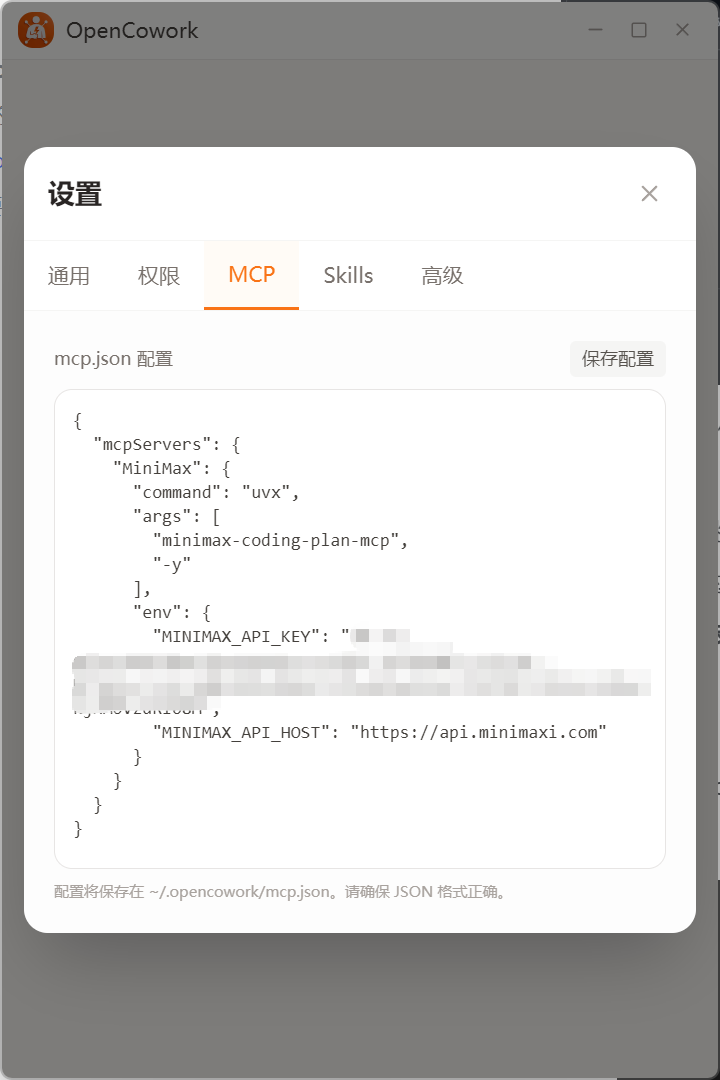Viewport: 720px width, 1080px height.
Task: Click the "MINIMAX_API_KEY" key text
Action: (236, 636)
